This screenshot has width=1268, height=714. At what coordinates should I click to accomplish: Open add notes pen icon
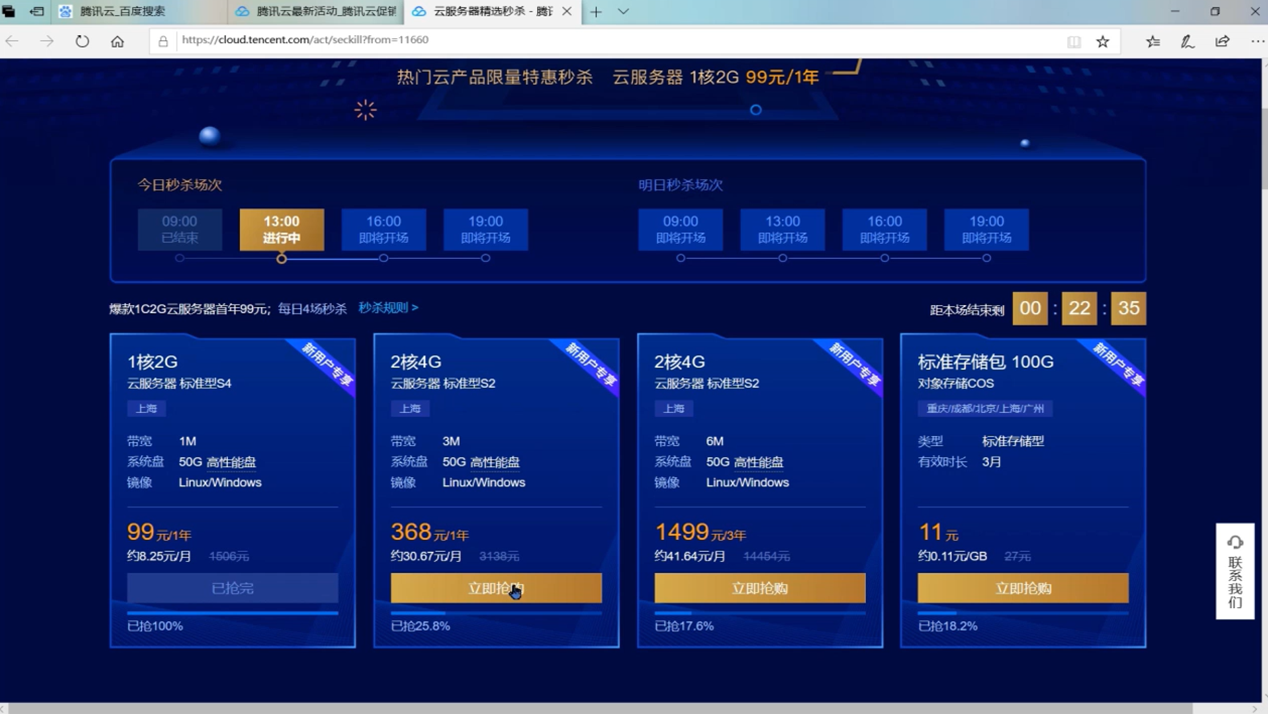1187,42
